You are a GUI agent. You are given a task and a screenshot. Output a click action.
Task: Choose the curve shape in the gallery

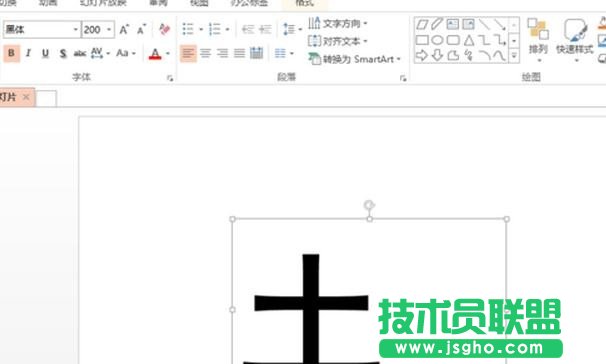click(x=500, y=56)
